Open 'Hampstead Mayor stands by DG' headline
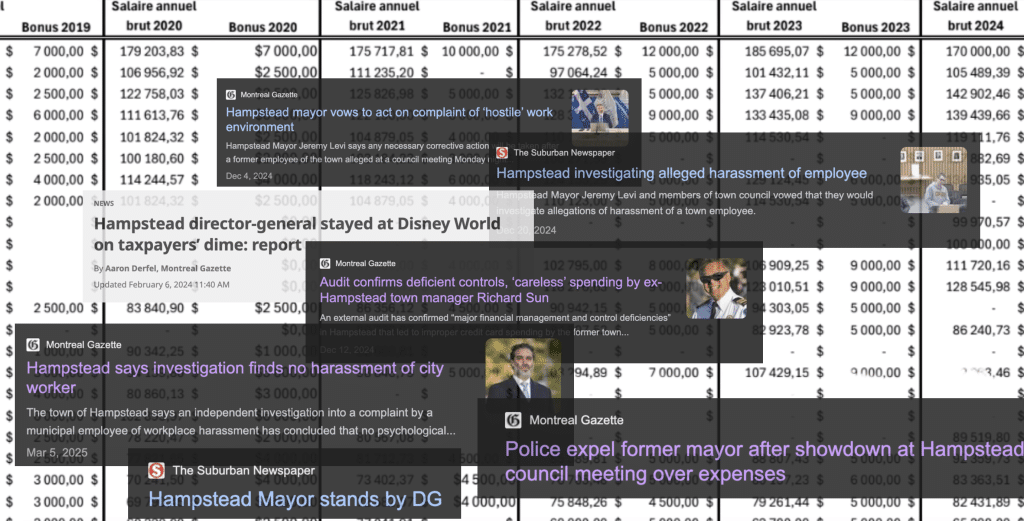The height and width of the screenshot is (521, 1024). (281, 497)
